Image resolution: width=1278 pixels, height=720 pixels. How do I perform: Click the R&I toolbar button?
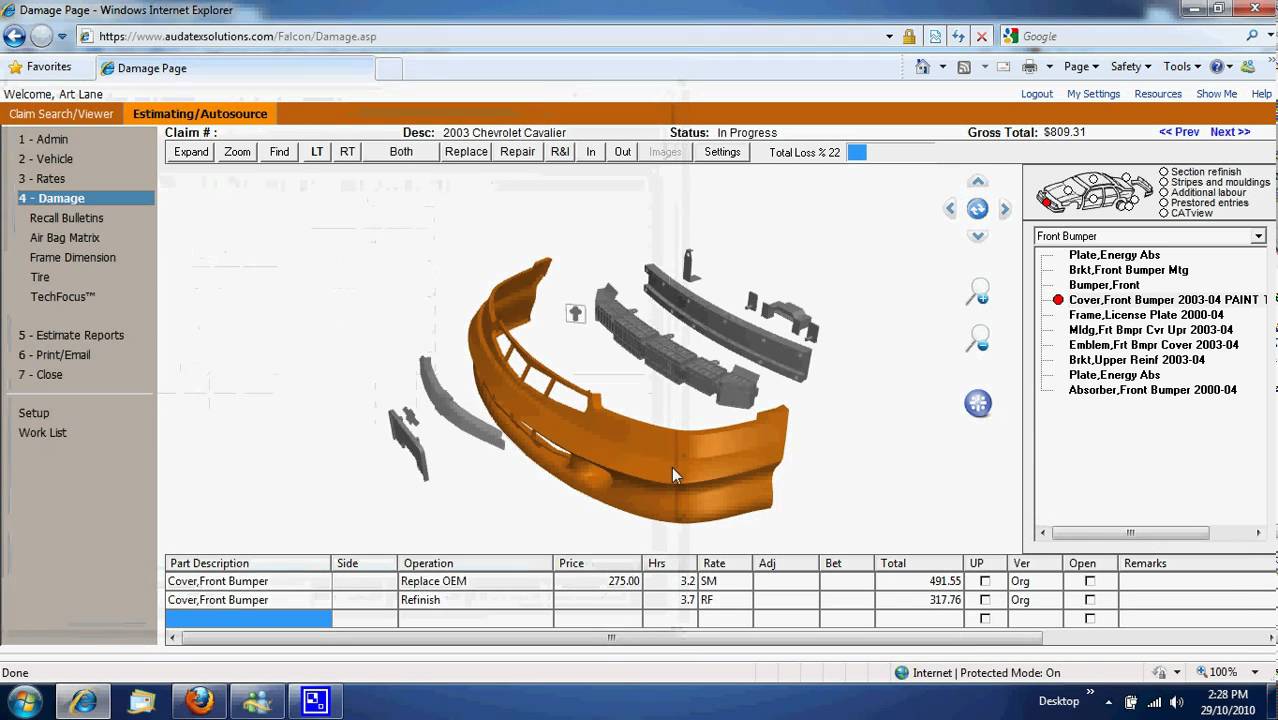click(560, 152)
